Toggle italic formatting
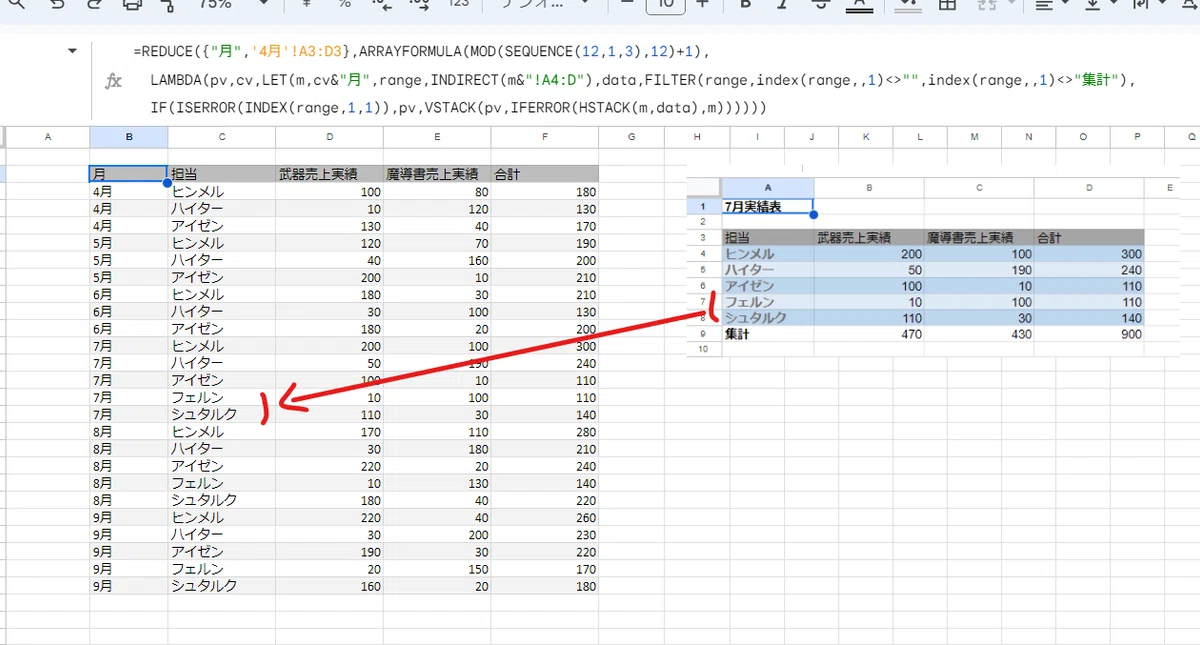 point(783,5)
